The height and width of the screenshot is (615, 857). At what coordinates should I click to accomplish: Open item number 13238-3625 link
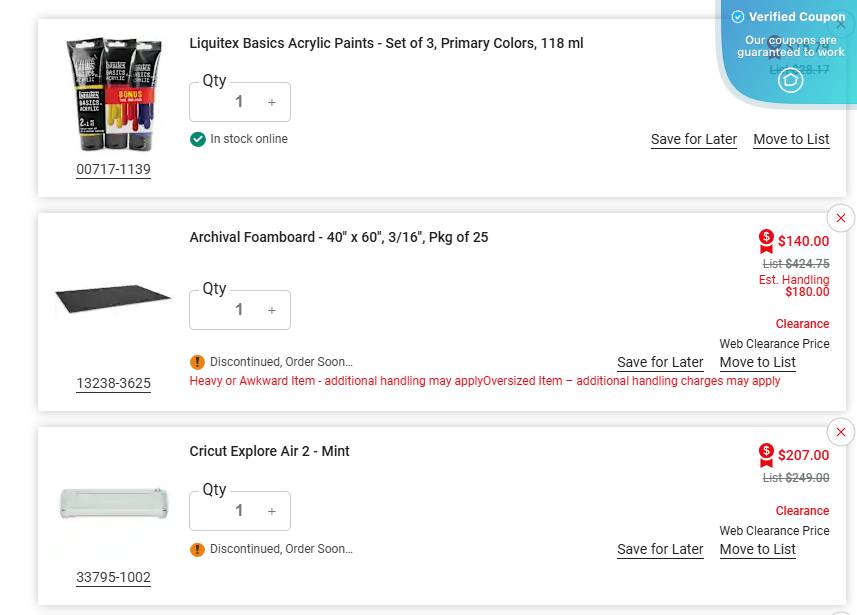pos(113,383)
